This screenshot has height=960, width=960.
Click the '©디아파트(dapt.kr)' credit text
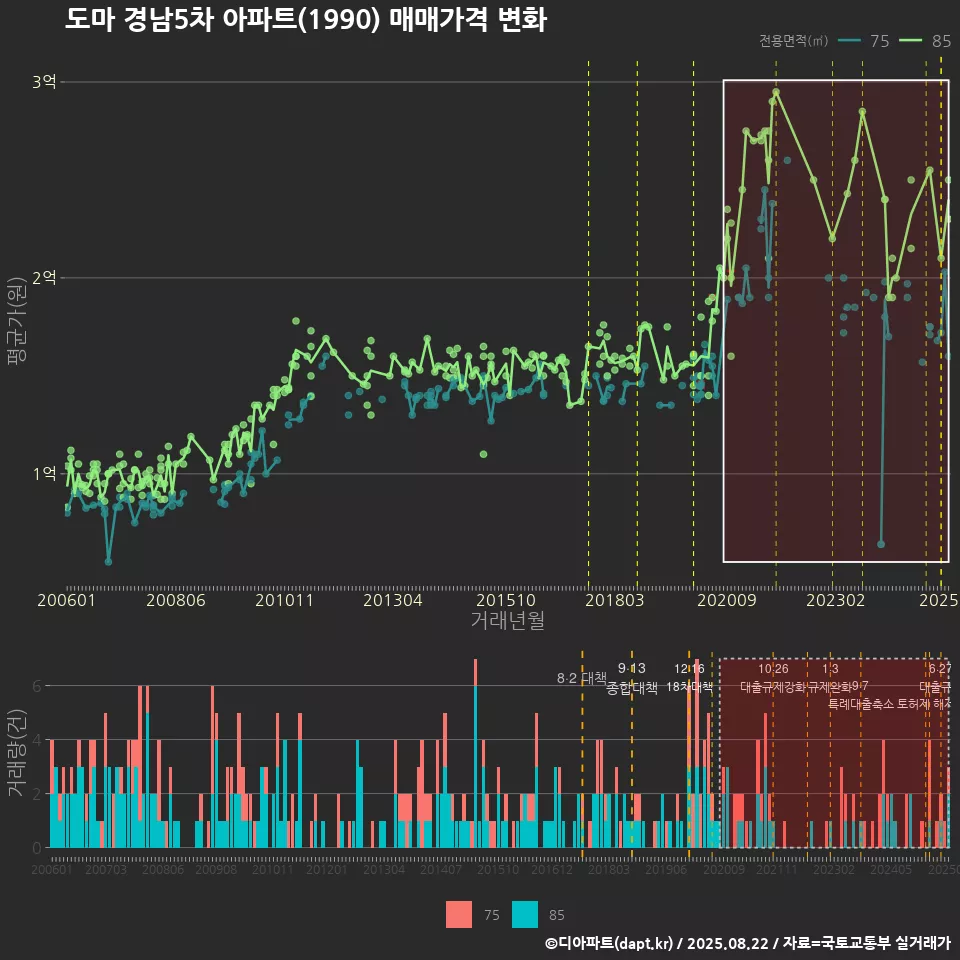(609, 943)
